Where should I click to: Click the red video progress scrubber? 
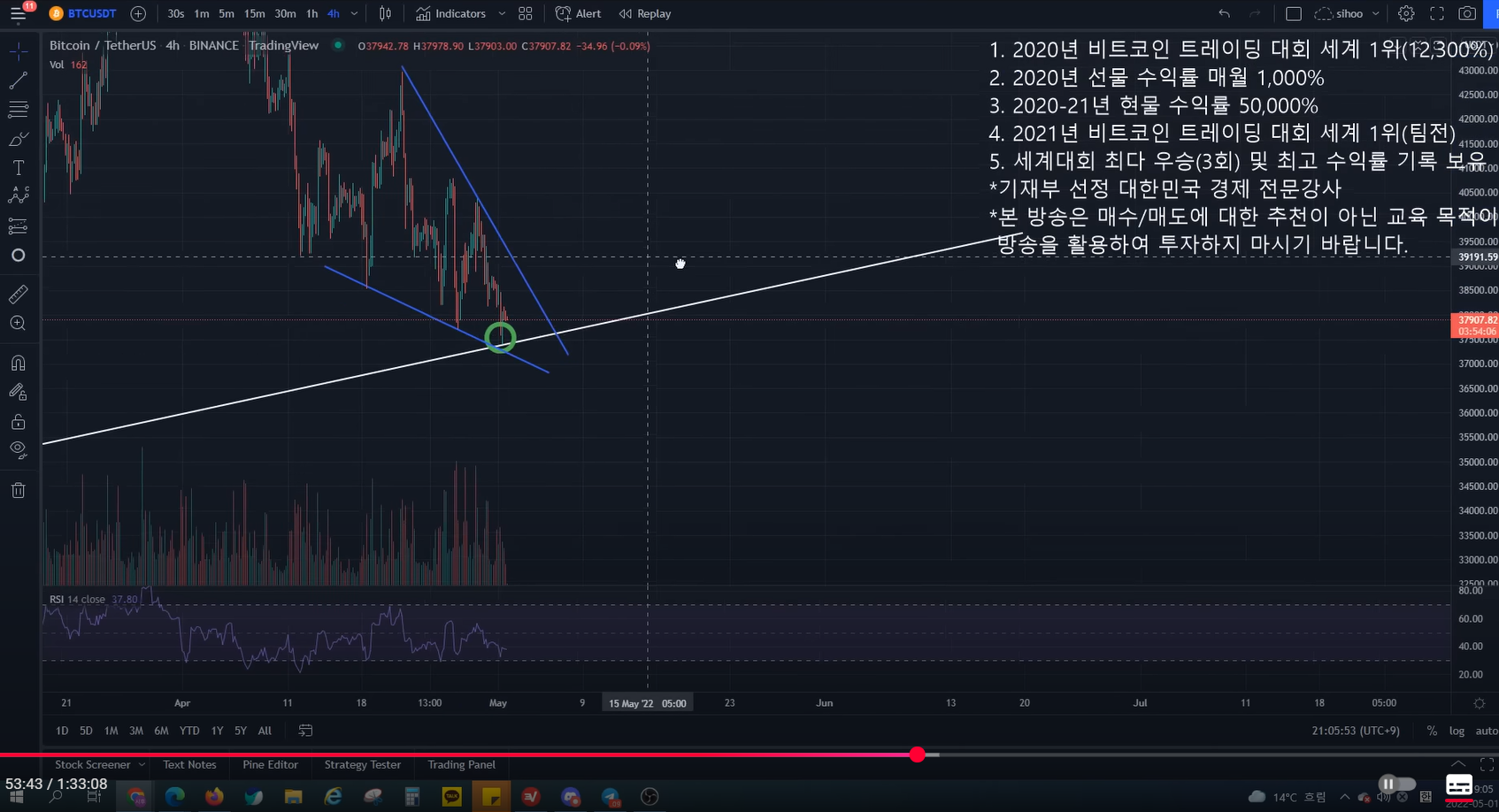coord(918,755)
